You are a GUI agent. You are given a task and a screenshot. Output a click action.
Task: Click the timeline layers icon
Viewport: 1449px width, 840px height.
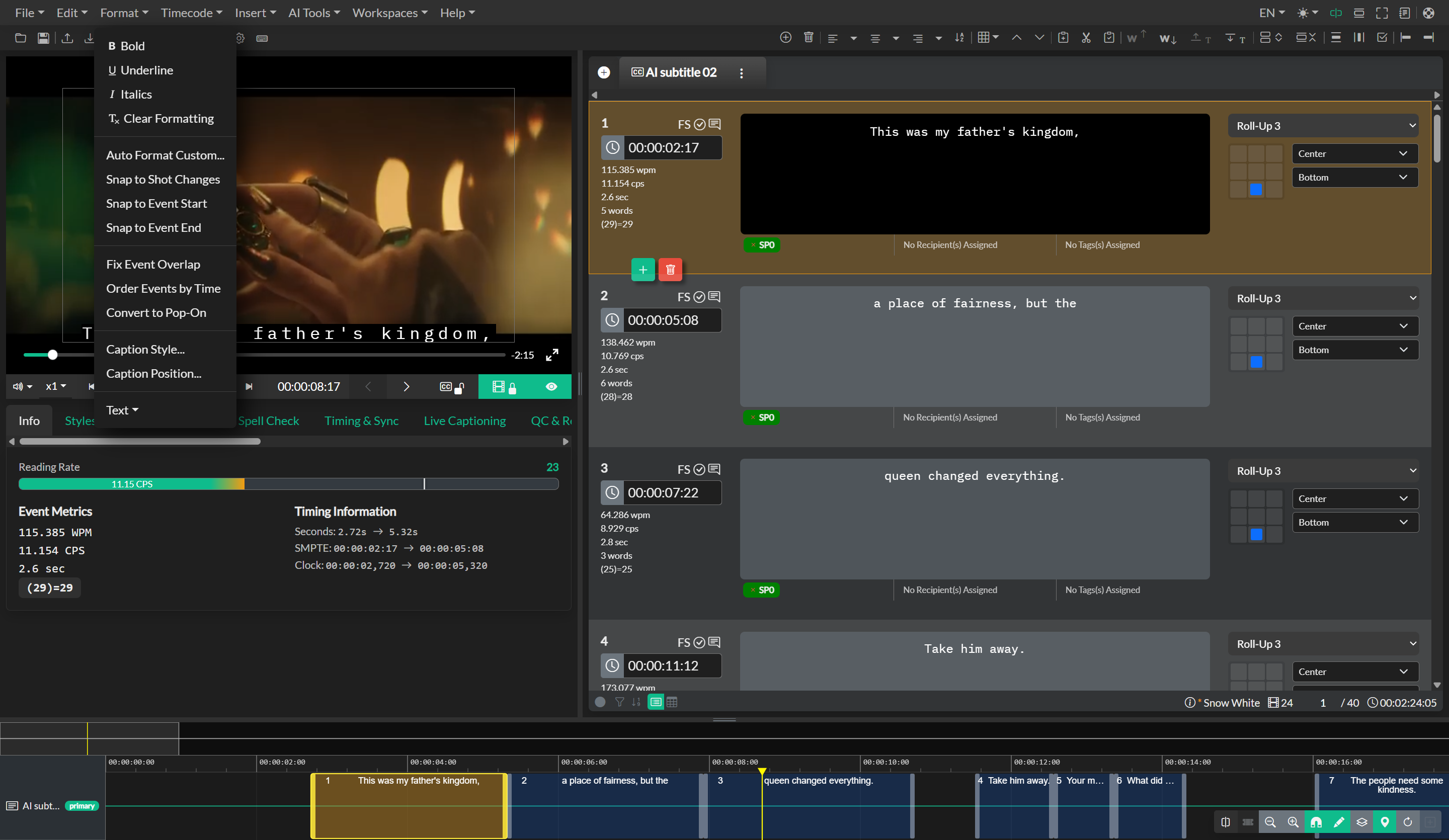coord(1361,822)
